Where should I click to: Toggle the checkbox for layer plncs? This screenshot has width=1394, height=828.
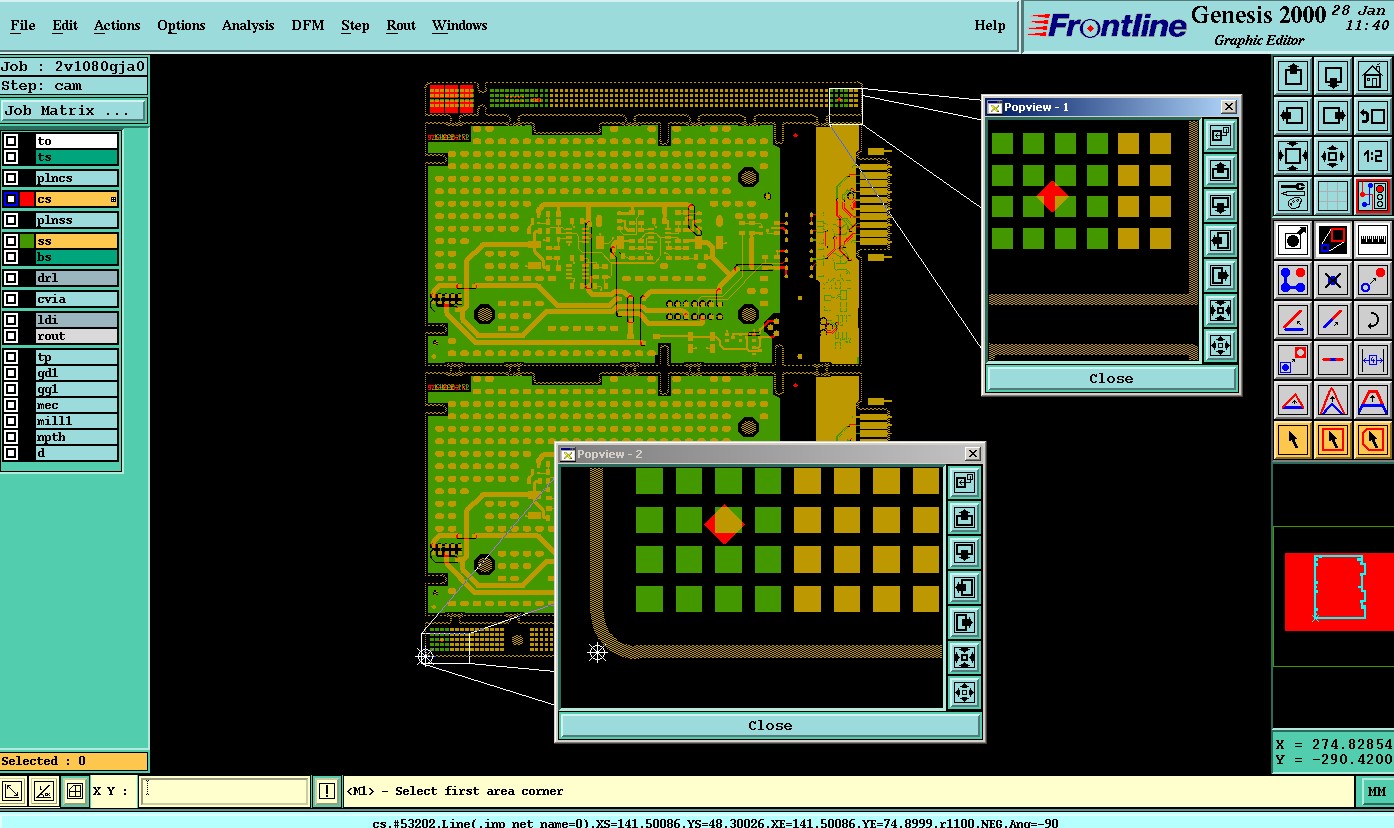pos(11,178)
